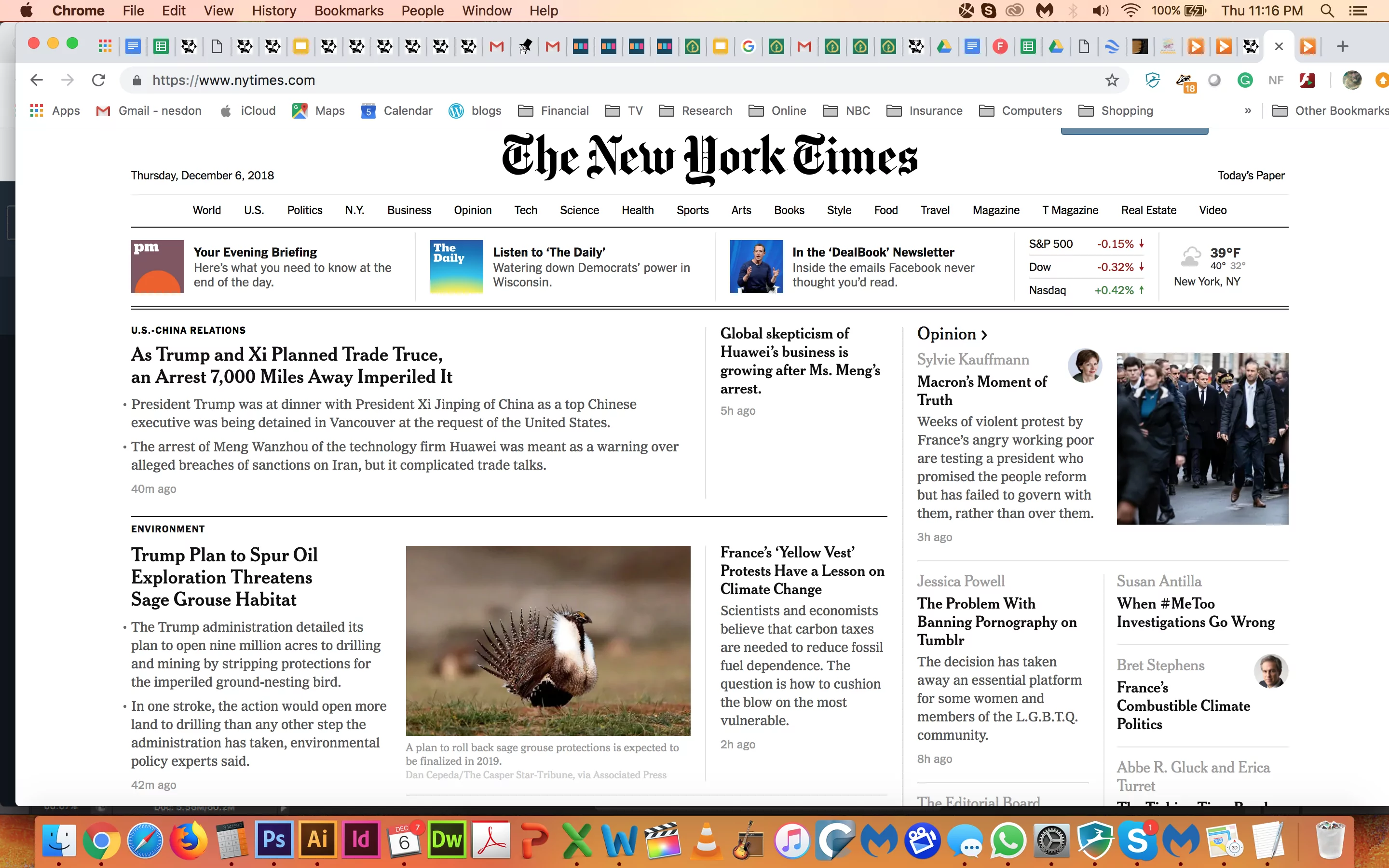Open the Apps bookmark shortcut

tap(55, 111)
